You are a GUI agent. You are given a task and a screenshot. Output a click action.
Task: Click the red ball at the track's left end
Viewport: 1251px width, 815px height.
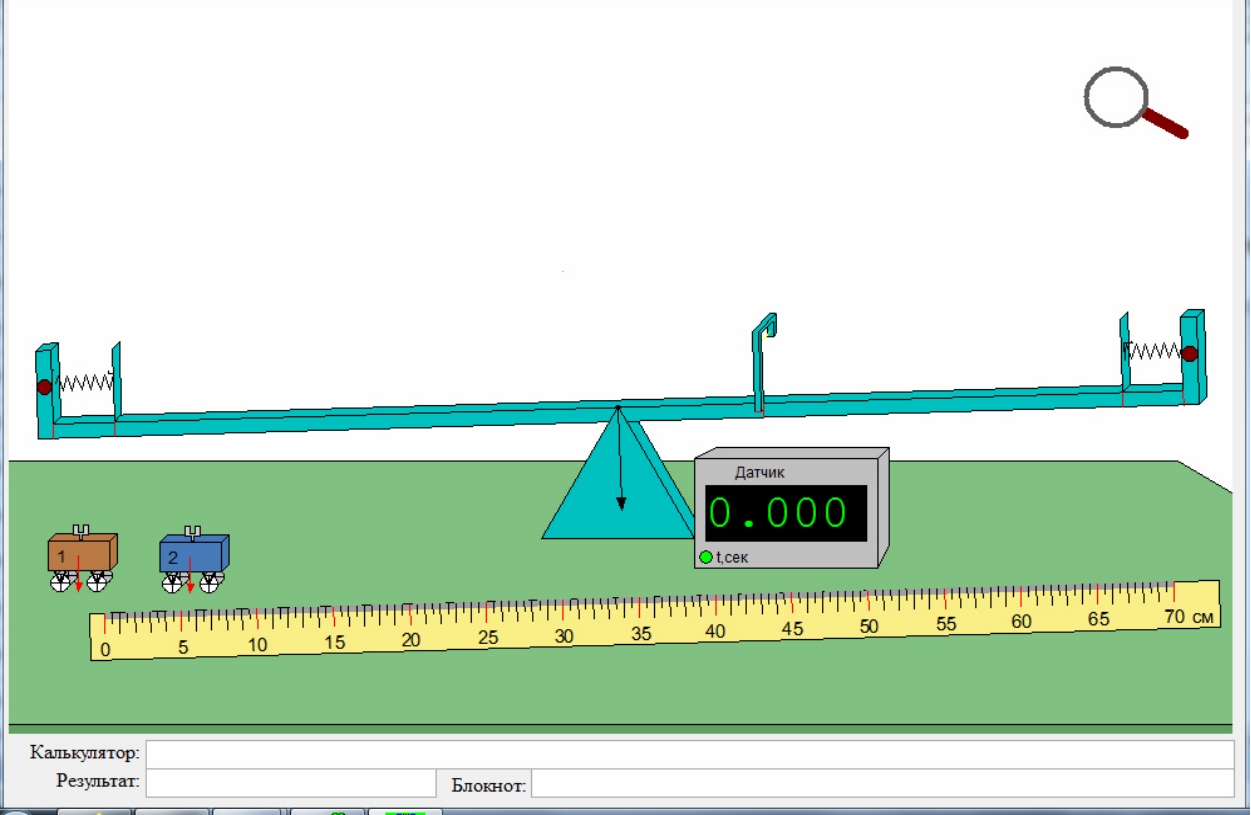click(44, 387)
